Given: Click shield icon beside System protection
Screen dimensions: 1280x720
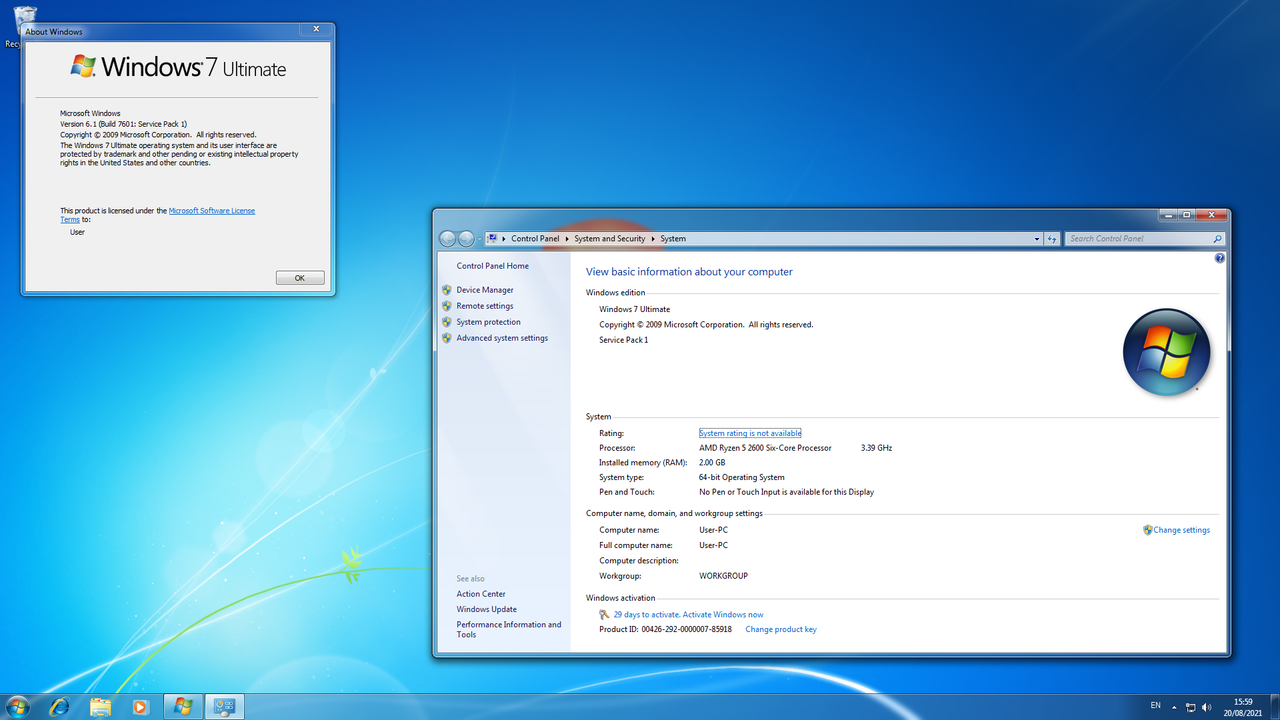Looking at the screenshot, I should 447,322.
